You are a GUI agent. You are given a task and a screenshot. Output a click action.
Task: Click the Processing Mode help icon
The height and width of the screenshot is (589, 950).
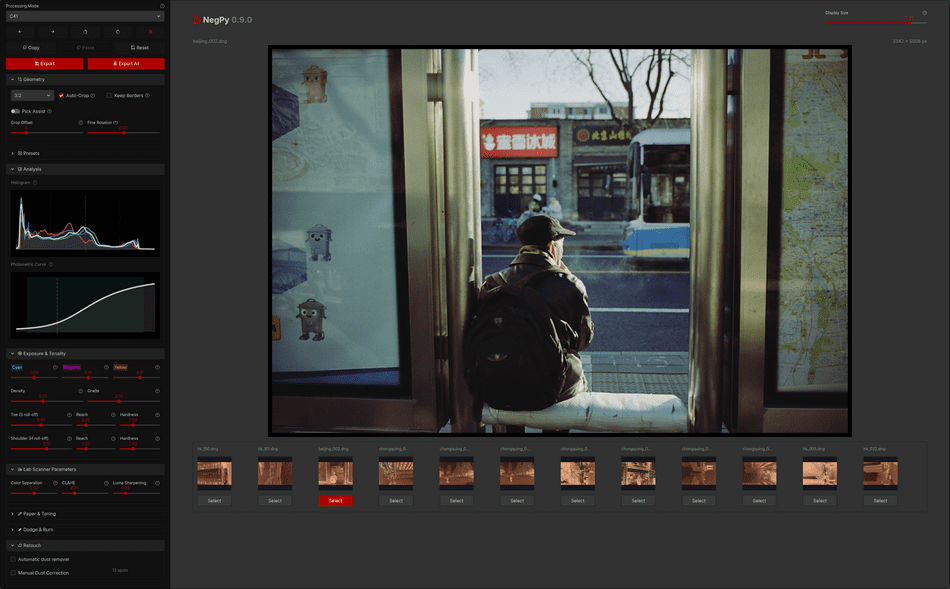[x=162, y=6]
